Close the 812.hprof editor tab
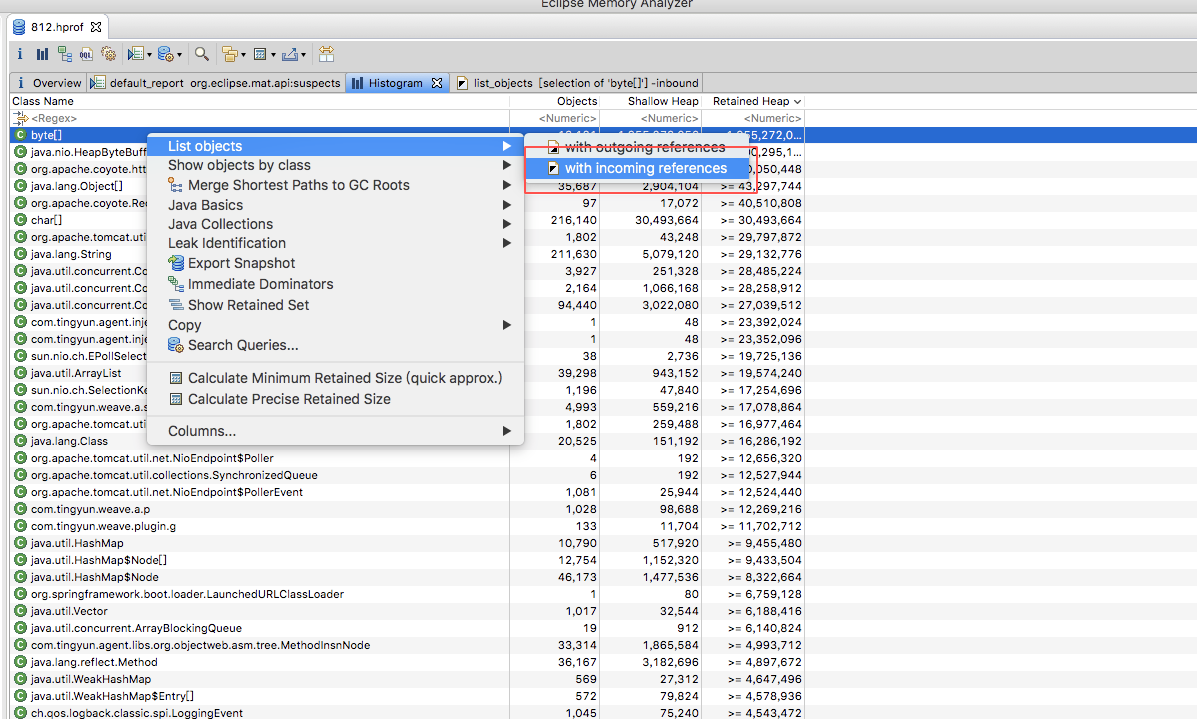Screen dimensions: 1197x719 [x=96, y=27]
